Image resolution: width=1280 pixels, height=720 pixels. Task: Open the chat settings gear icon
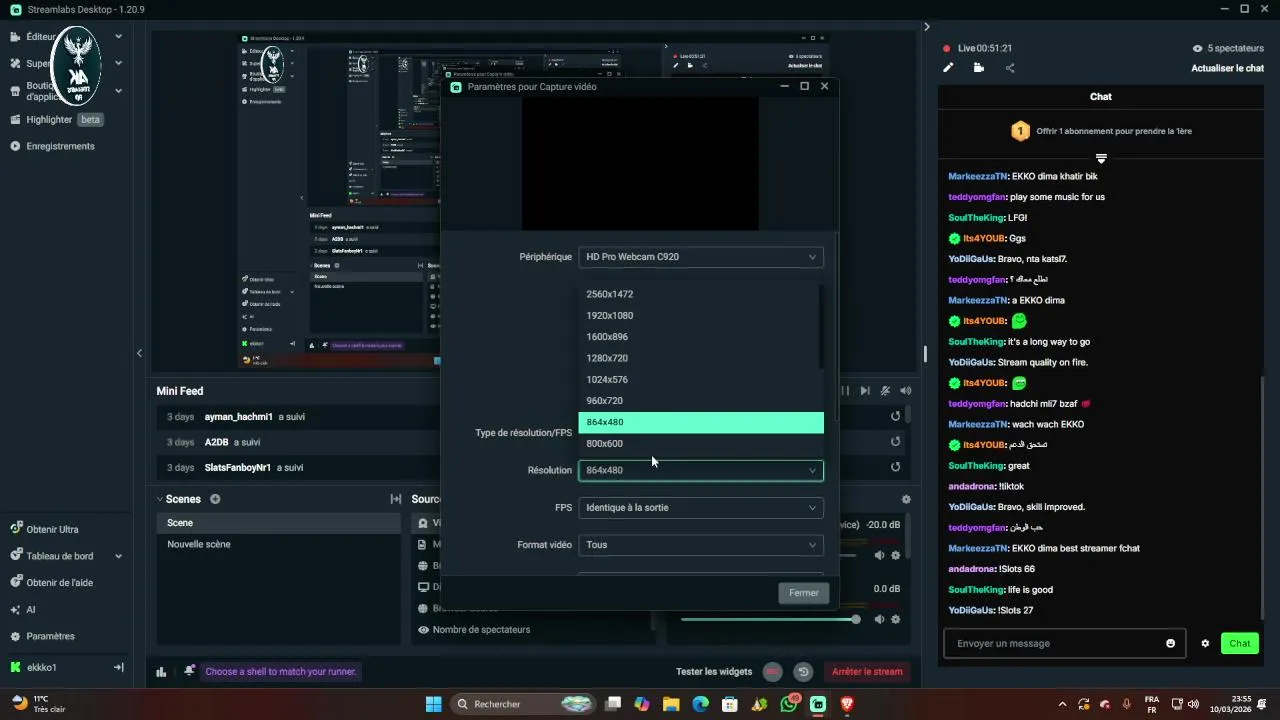1205,643
